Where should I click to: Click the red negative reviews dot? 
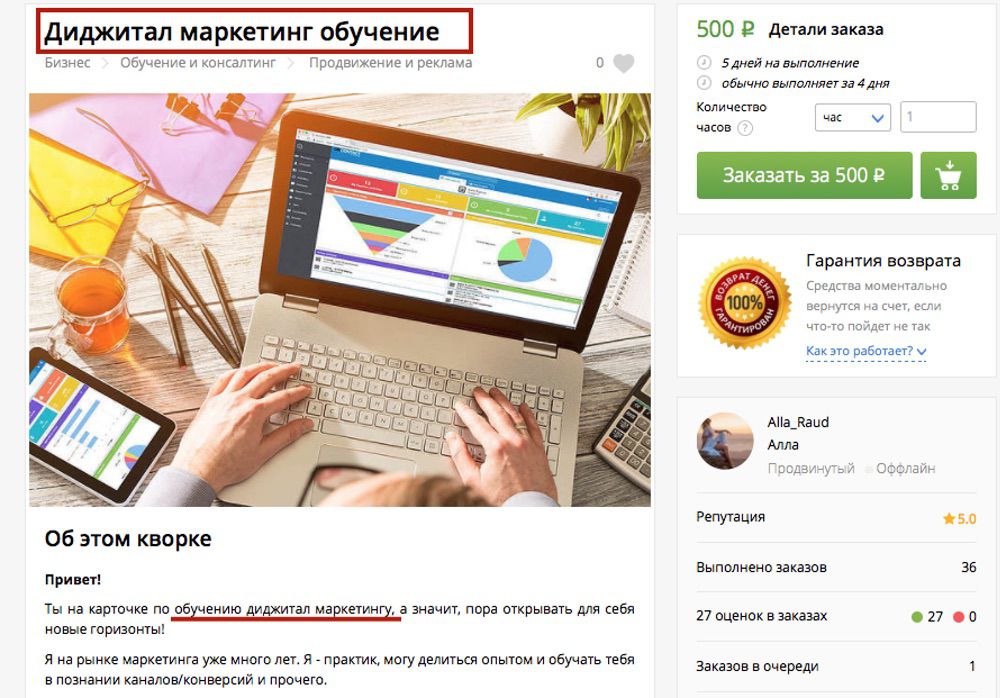[958, 617]
